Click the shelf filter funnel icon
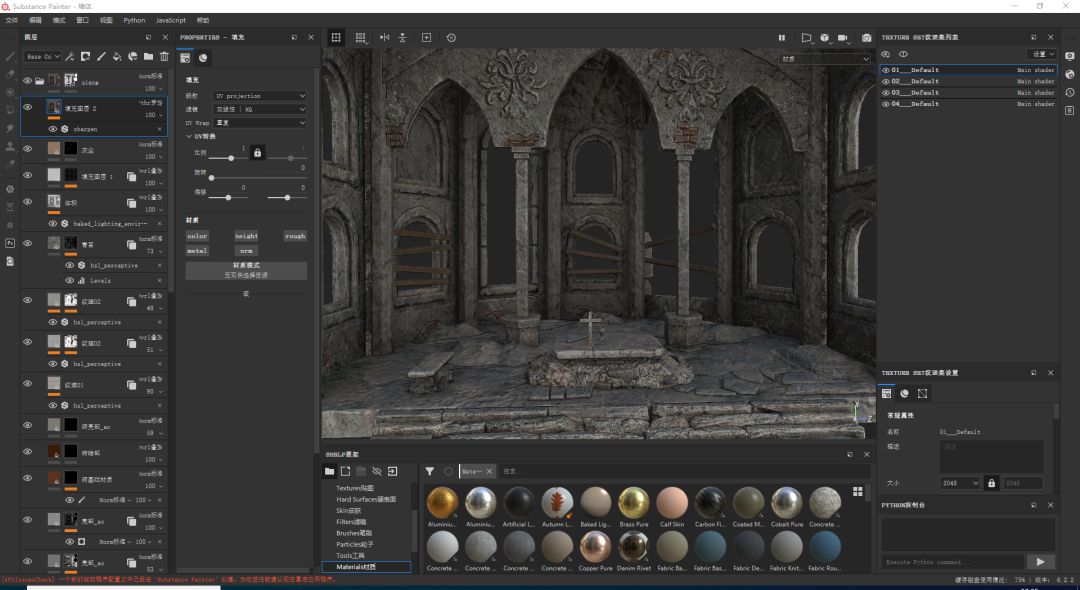This screenshot has height=590, width=1080. coord(429,471)
